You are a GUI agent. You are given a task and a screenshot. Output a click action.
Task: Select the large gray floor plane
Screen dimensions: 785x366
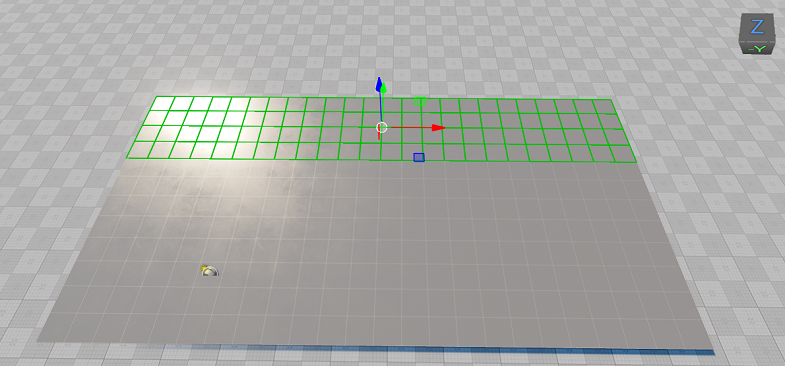point(375,250)
